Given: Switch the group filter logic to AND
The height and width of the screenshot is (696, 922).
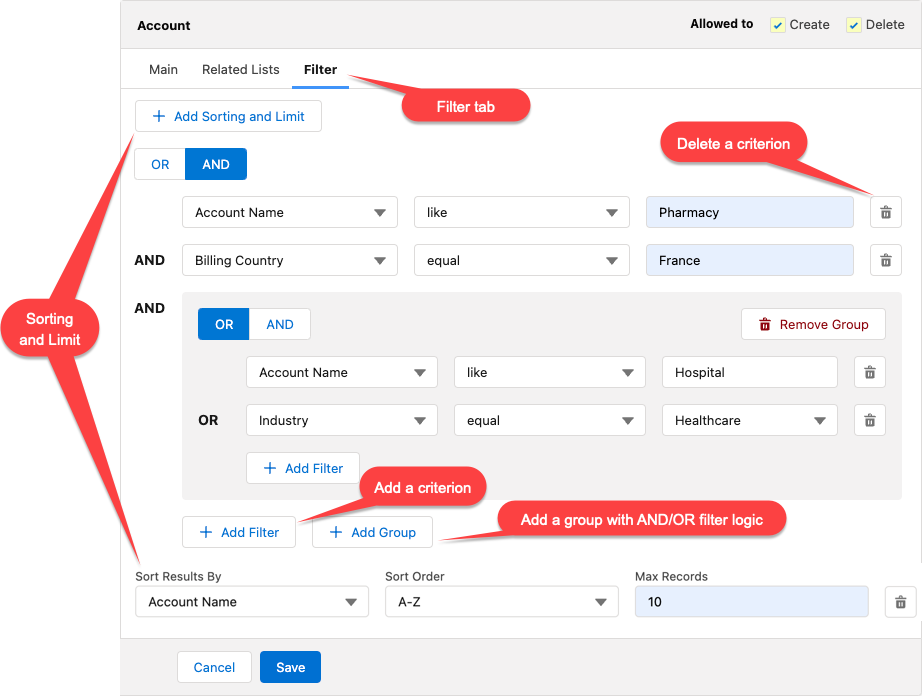Looking at the screenshot, I should [x=279, y=324].
